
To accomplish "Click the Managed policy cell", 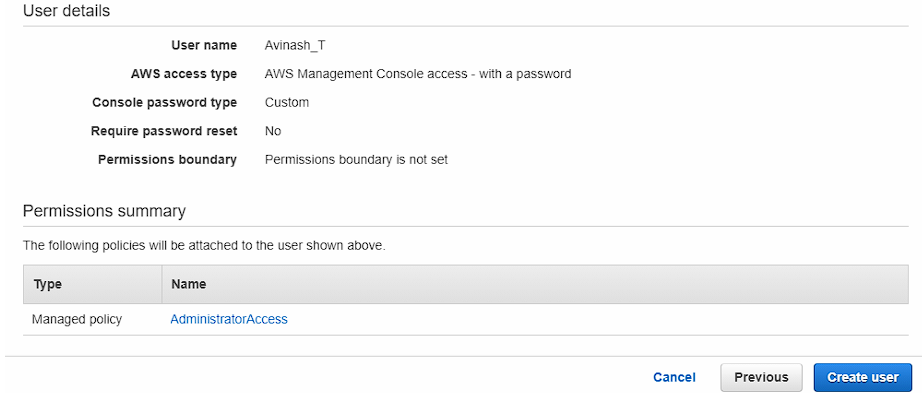I will [77, 319].
